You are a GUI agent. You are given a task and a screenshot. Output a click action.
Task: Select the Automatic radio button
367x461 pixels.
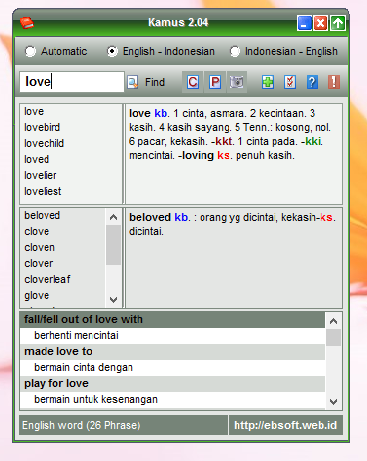[x=30, y=51]
